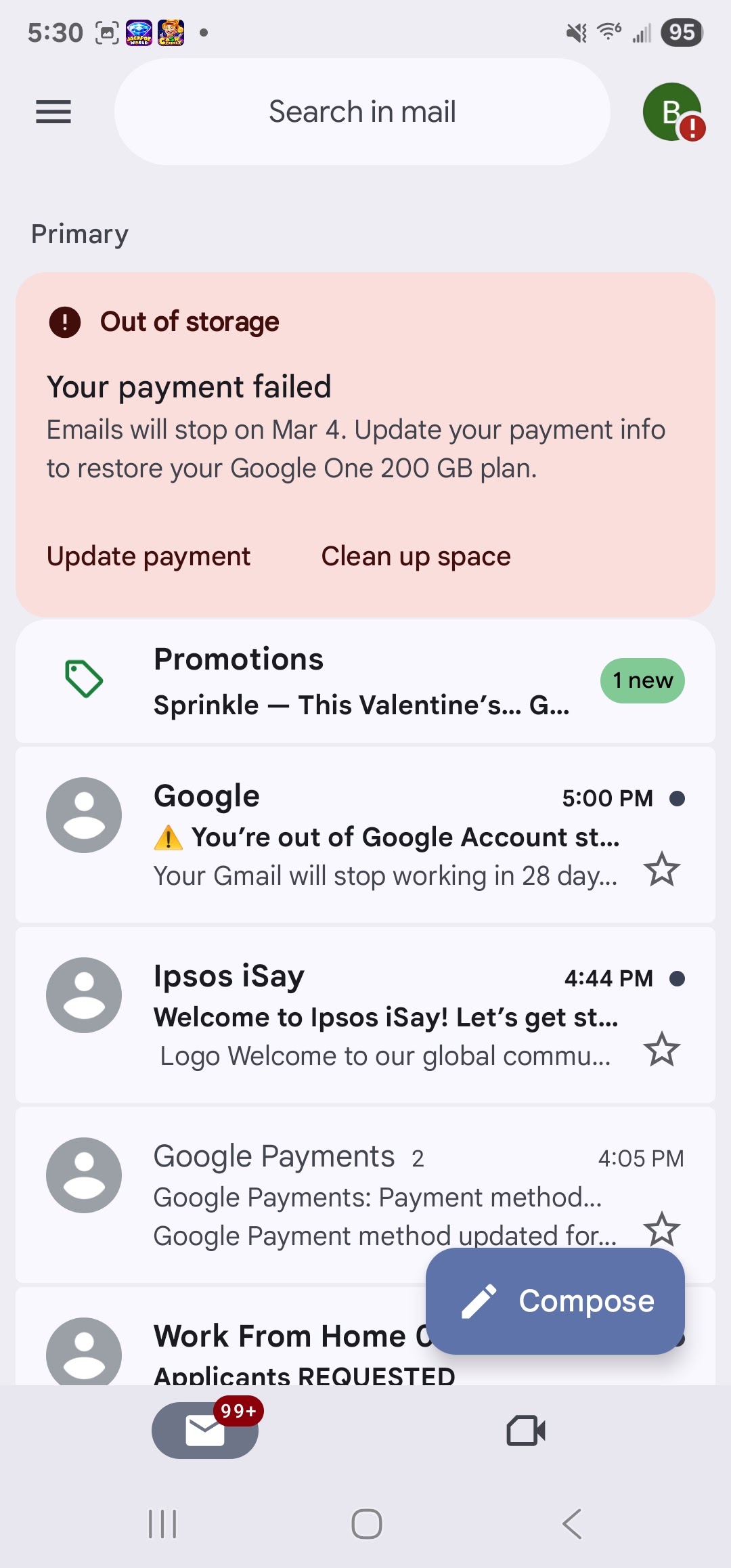
Task: Star the Google out of storage email
Action: point(661,869)
